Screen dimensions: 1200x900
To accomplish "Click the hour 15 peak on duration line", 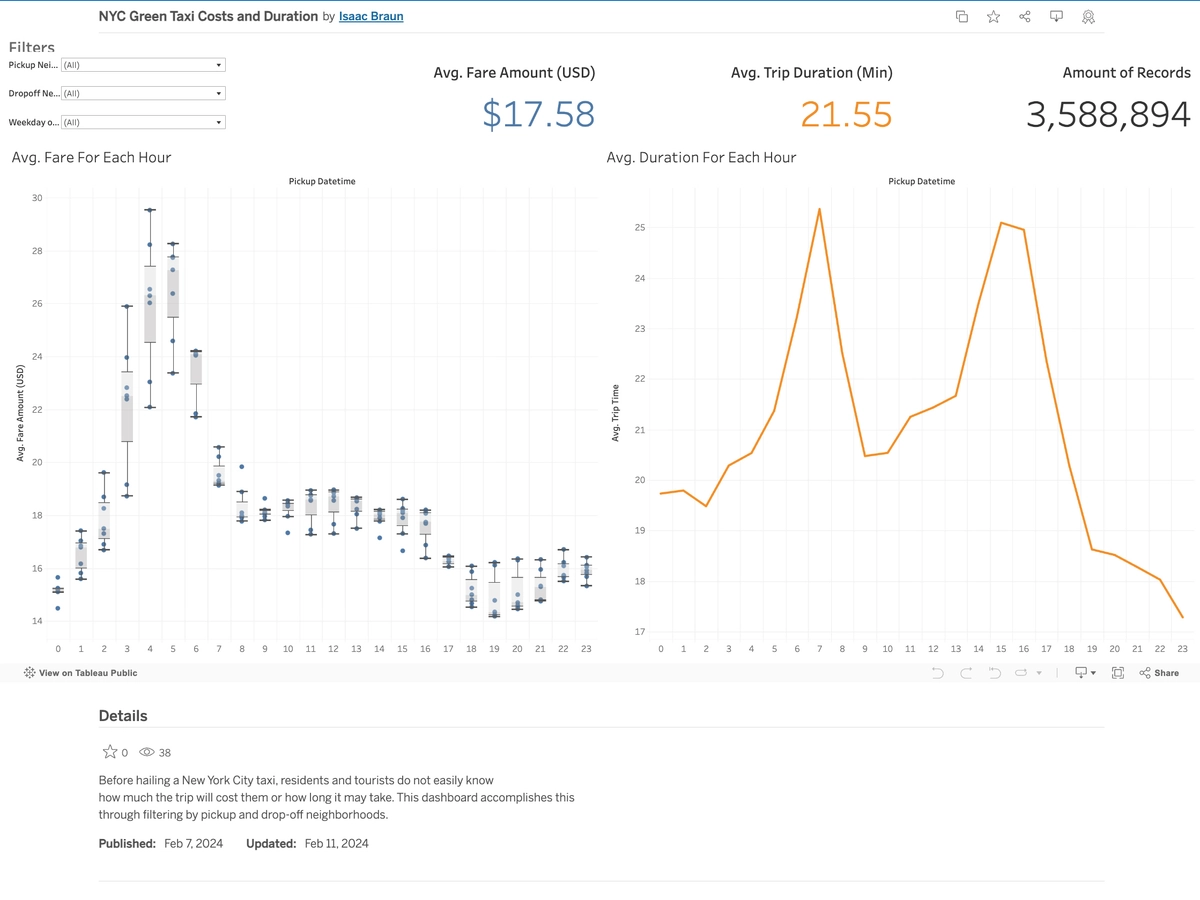I will tap(1001, 223).
